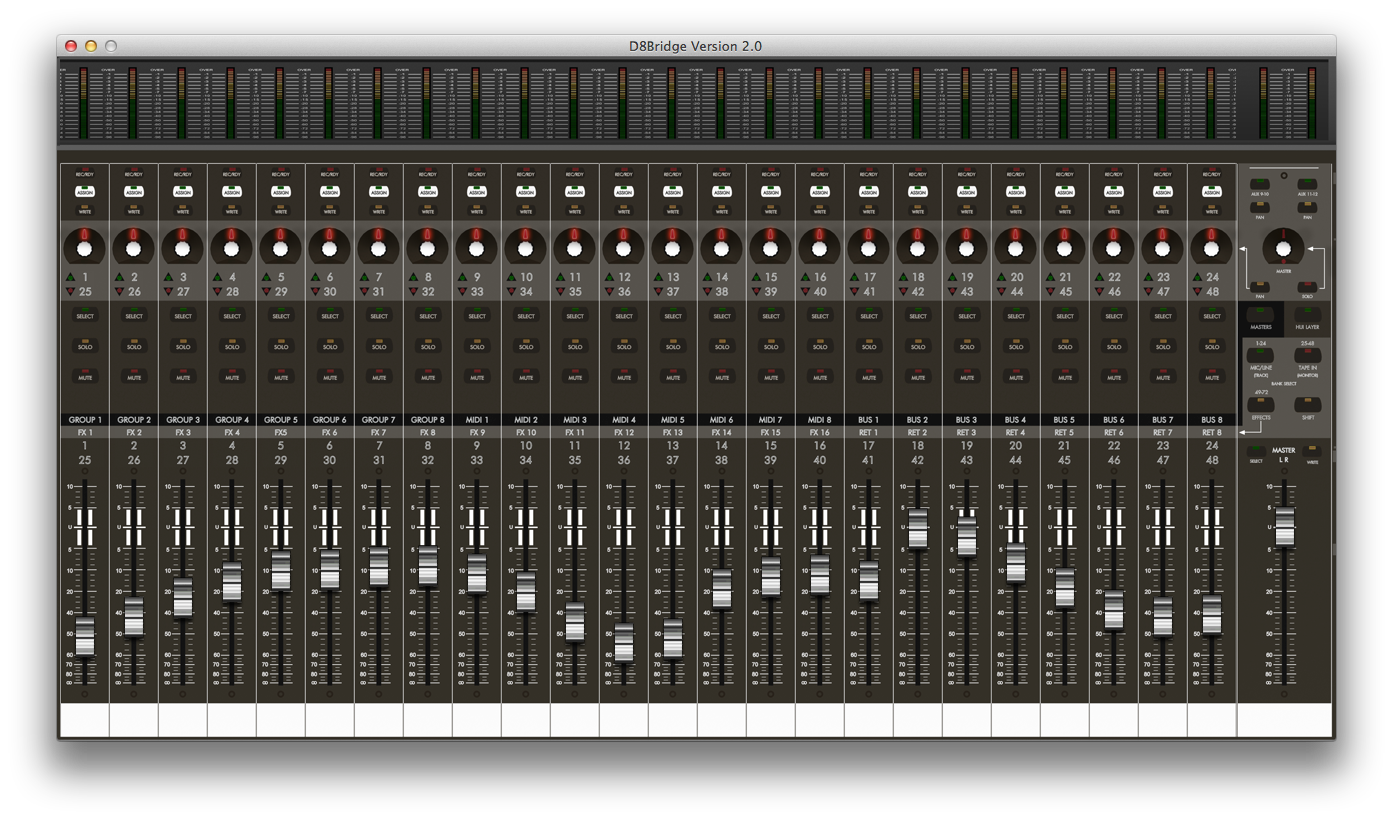Click the BUS 8 channel label
Screen dimensions: 1393x820
(x=1212, y=420)
